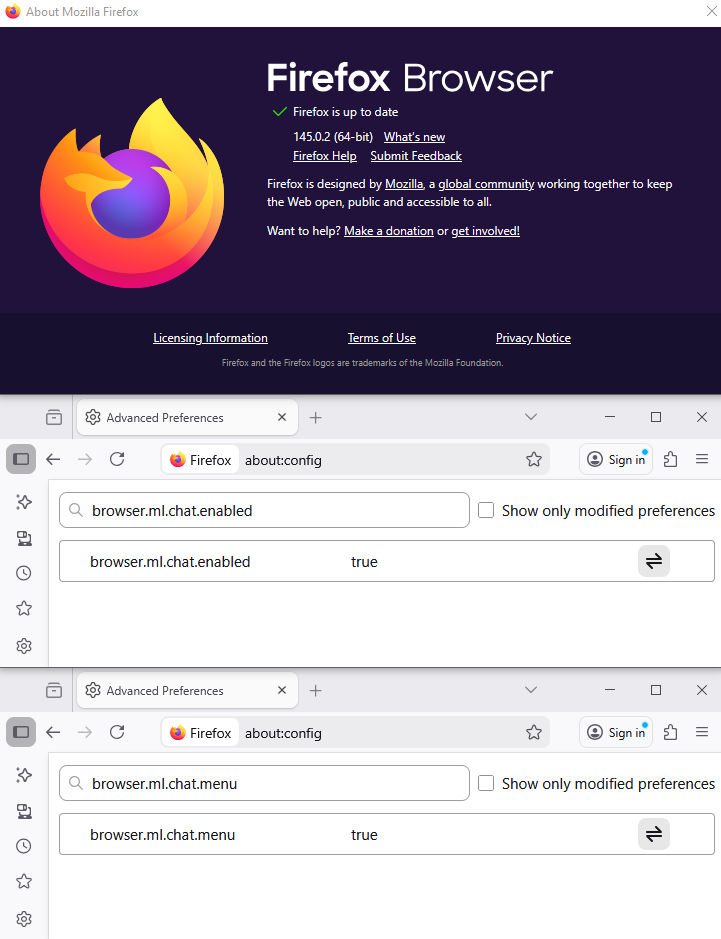721x939 pixels.
Task: Open Bookmarks sidebar star in chat.menu window
Action: tap(24, 882)
